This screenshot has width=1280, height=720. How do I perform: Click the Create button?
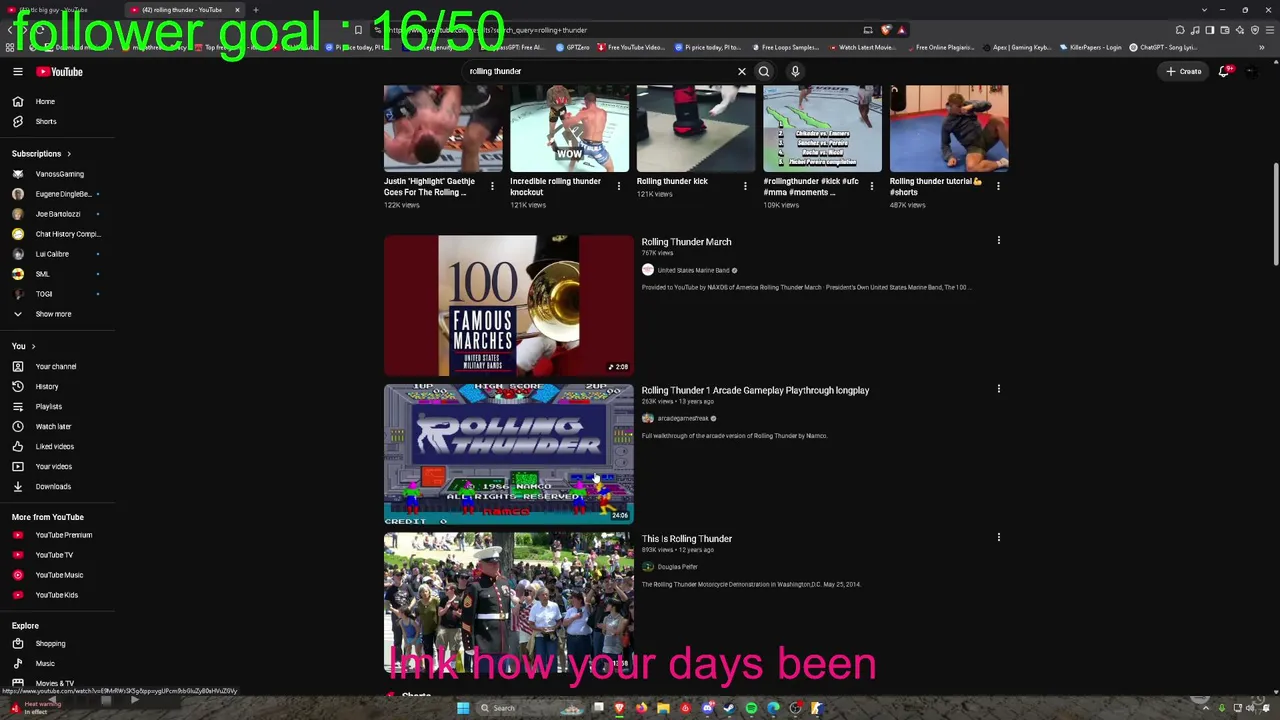pyautogui.click(x=1184, y=71)
